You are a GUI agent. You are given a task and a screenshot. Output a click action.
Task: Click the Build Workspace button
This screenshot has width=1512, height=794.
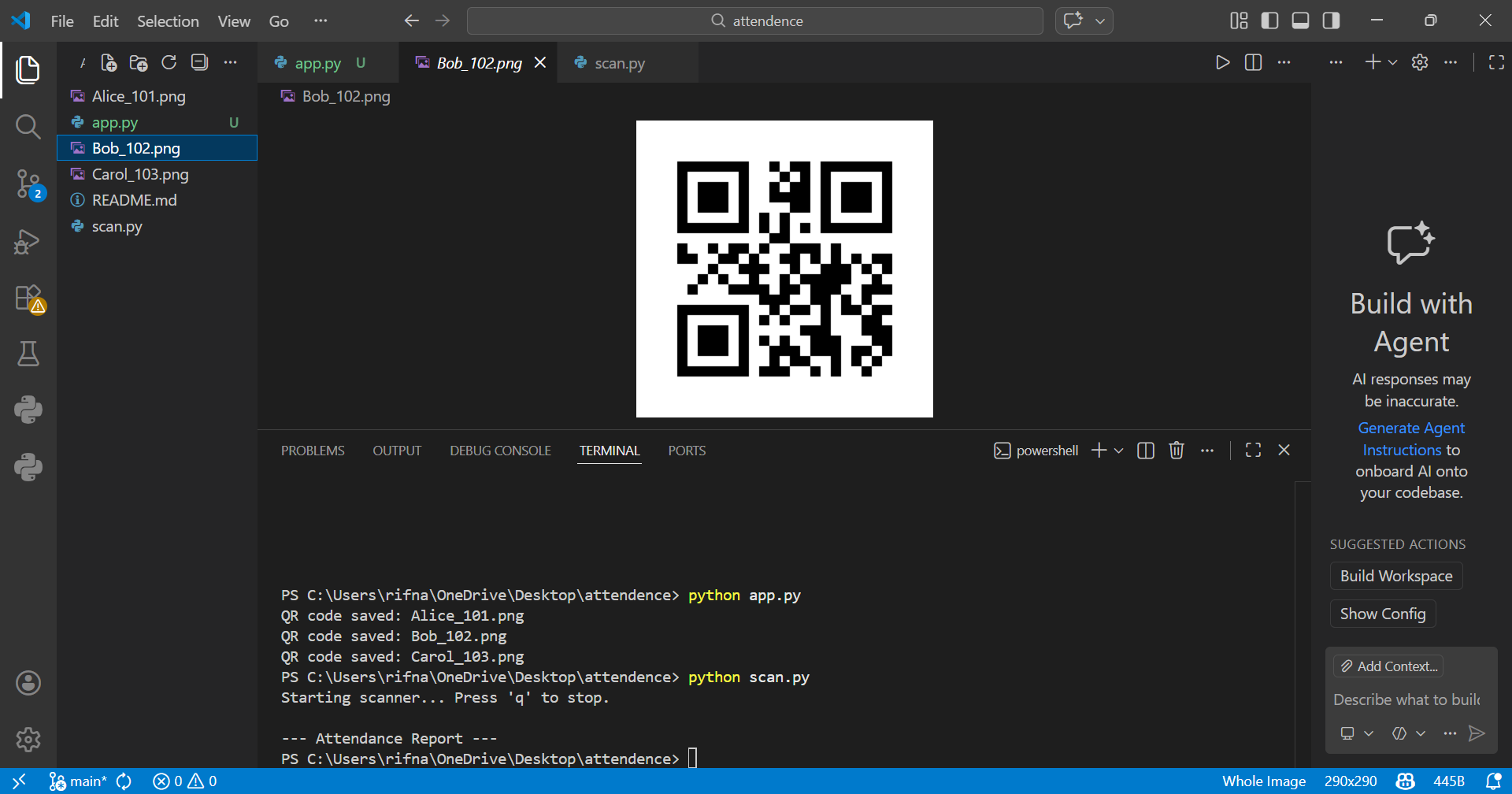coord(1395,575)
